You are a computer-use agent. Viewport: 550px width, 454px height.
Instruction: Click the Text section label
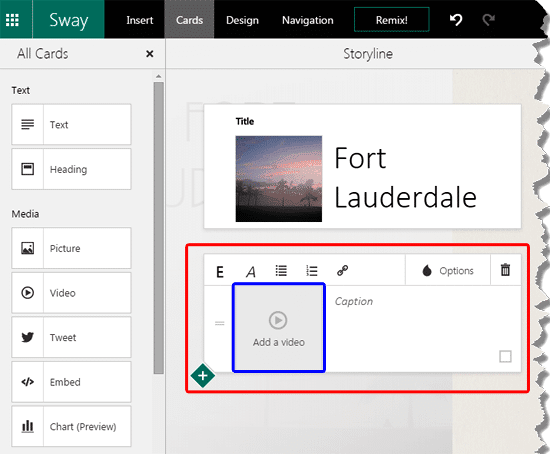pos(21,90)
